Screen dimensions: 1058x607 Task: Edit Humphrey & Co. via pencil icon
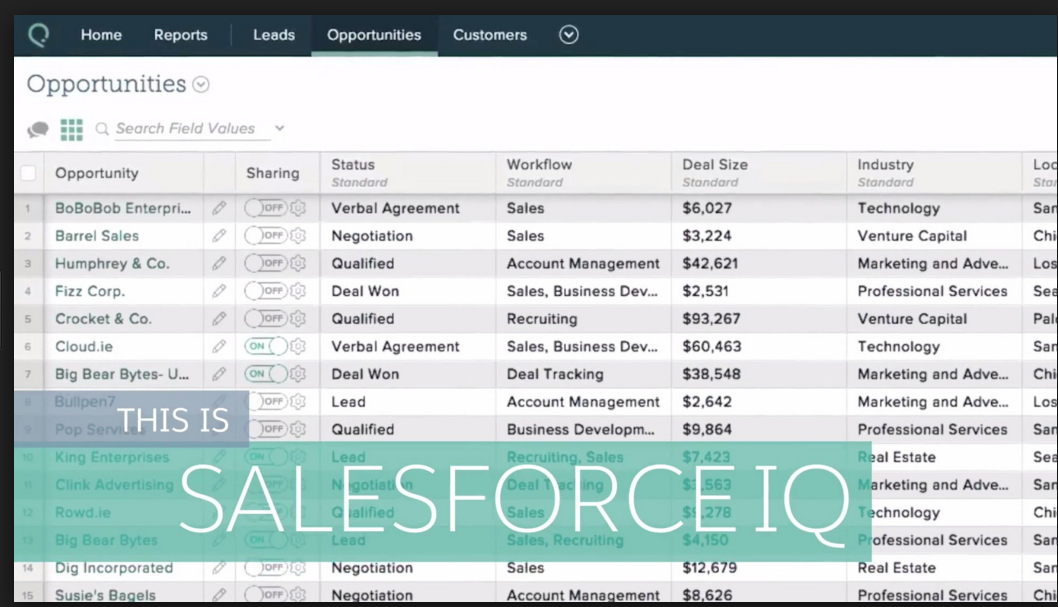coord(219,263)
